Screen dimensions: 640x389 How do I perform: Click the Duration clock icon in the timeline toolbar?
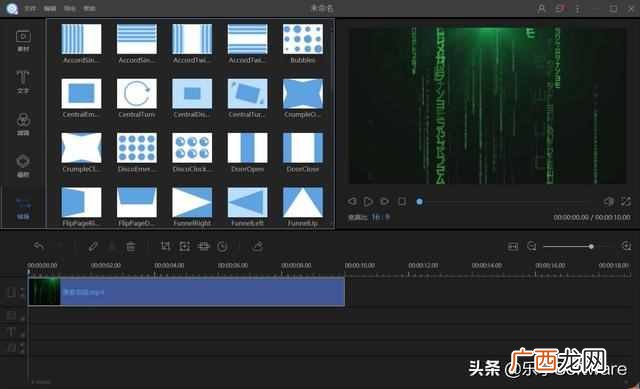coord(222,246)
